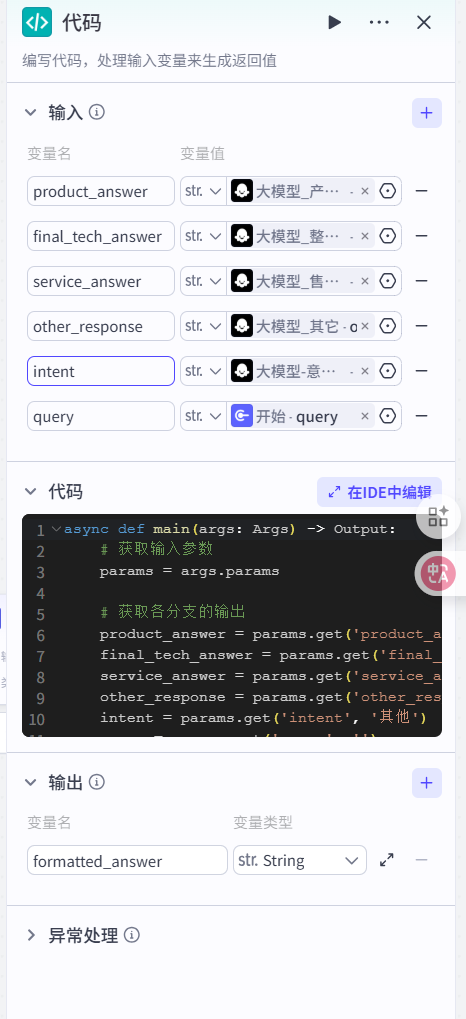Remove the 大模型-意 reference in intent row
The height and width of the screenshot is (1019, 466).
(x=365, y=371)
